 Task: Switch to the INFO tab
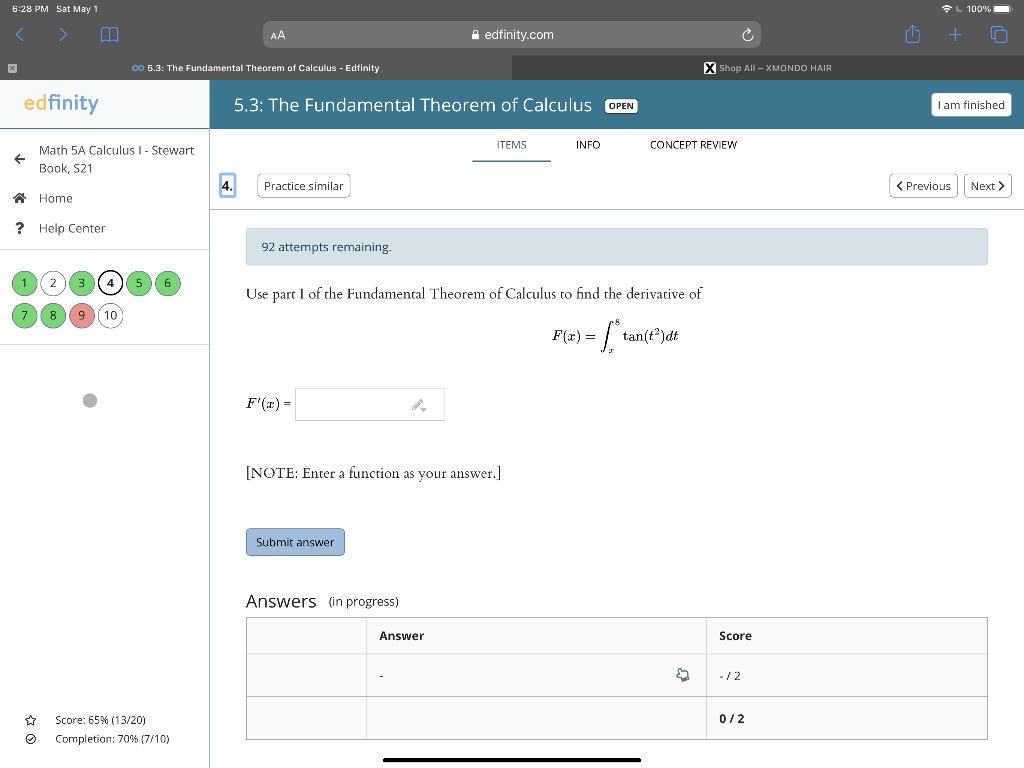[588, 144]
